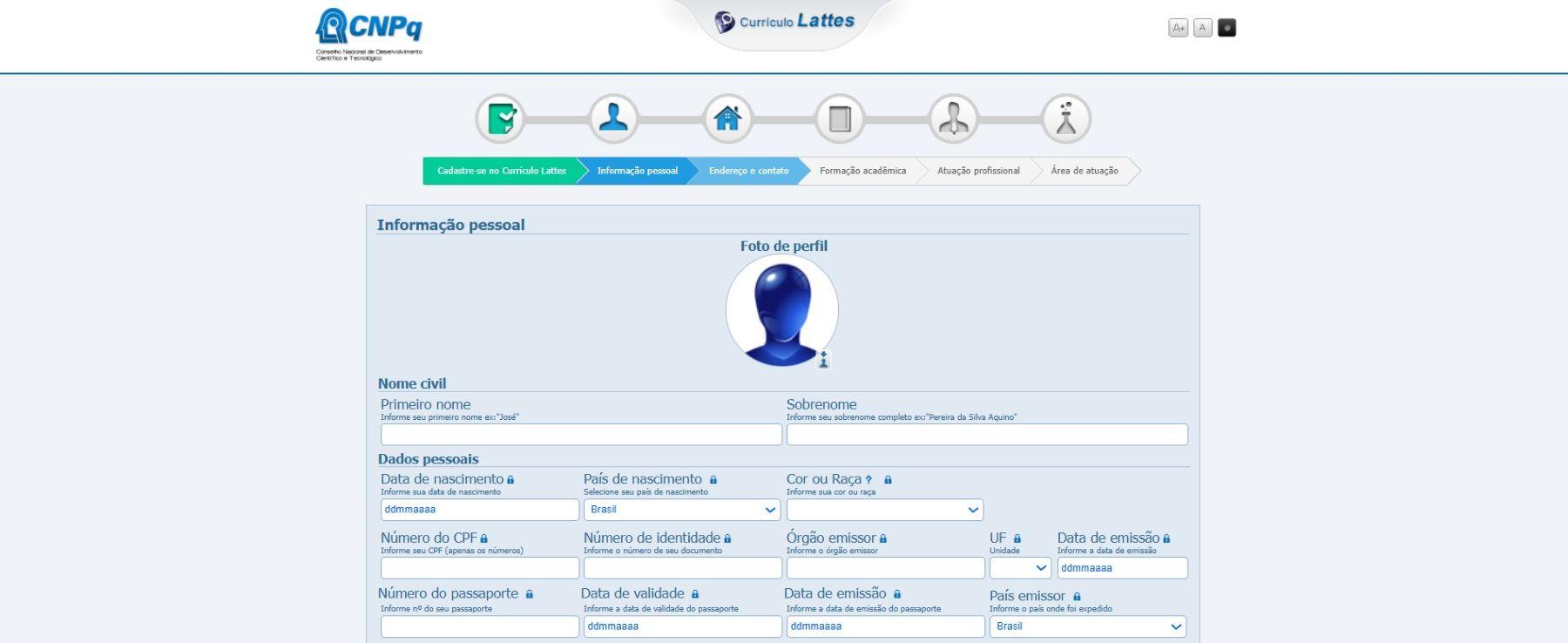Click the CNPq logo link
Screen dimensions: 1568x643
tap(368, 34)
